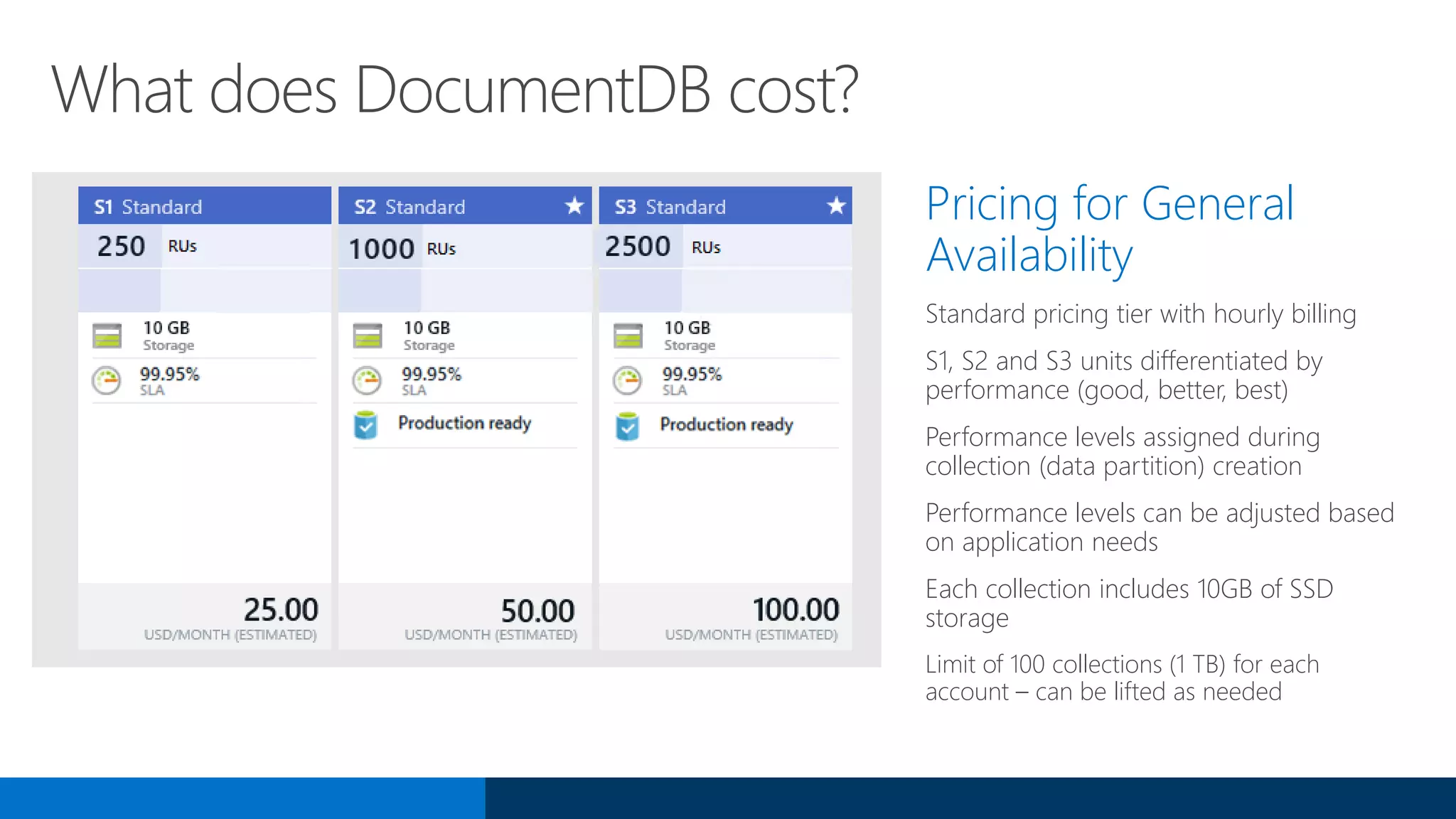
Task: Click 10 GB Storage text in S2 card
Action: 429,336
